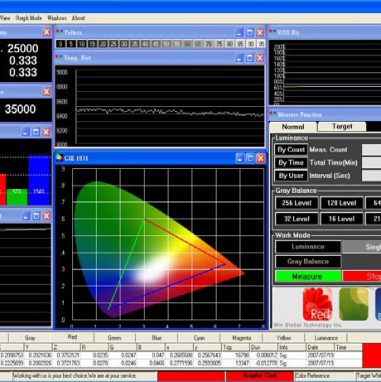Select the green image thumbnail
381x382 pixels.
point(354,304)
